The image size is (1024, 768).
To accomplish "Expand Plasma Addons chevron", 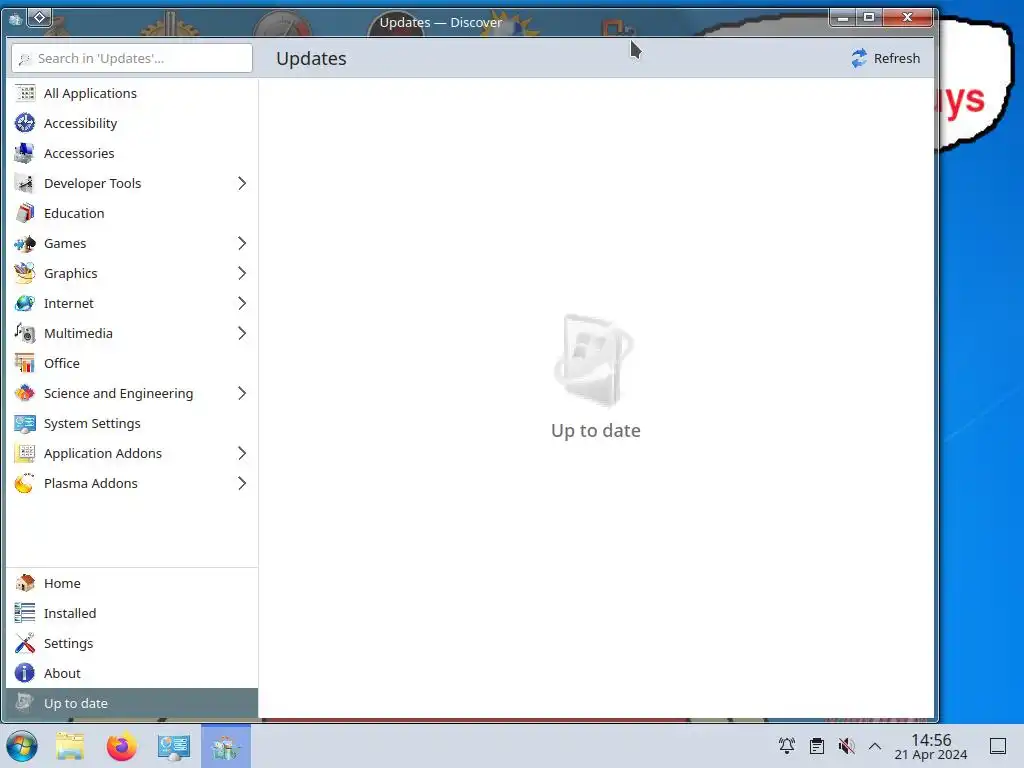I will pyautogui.click(x=242, y=484).
